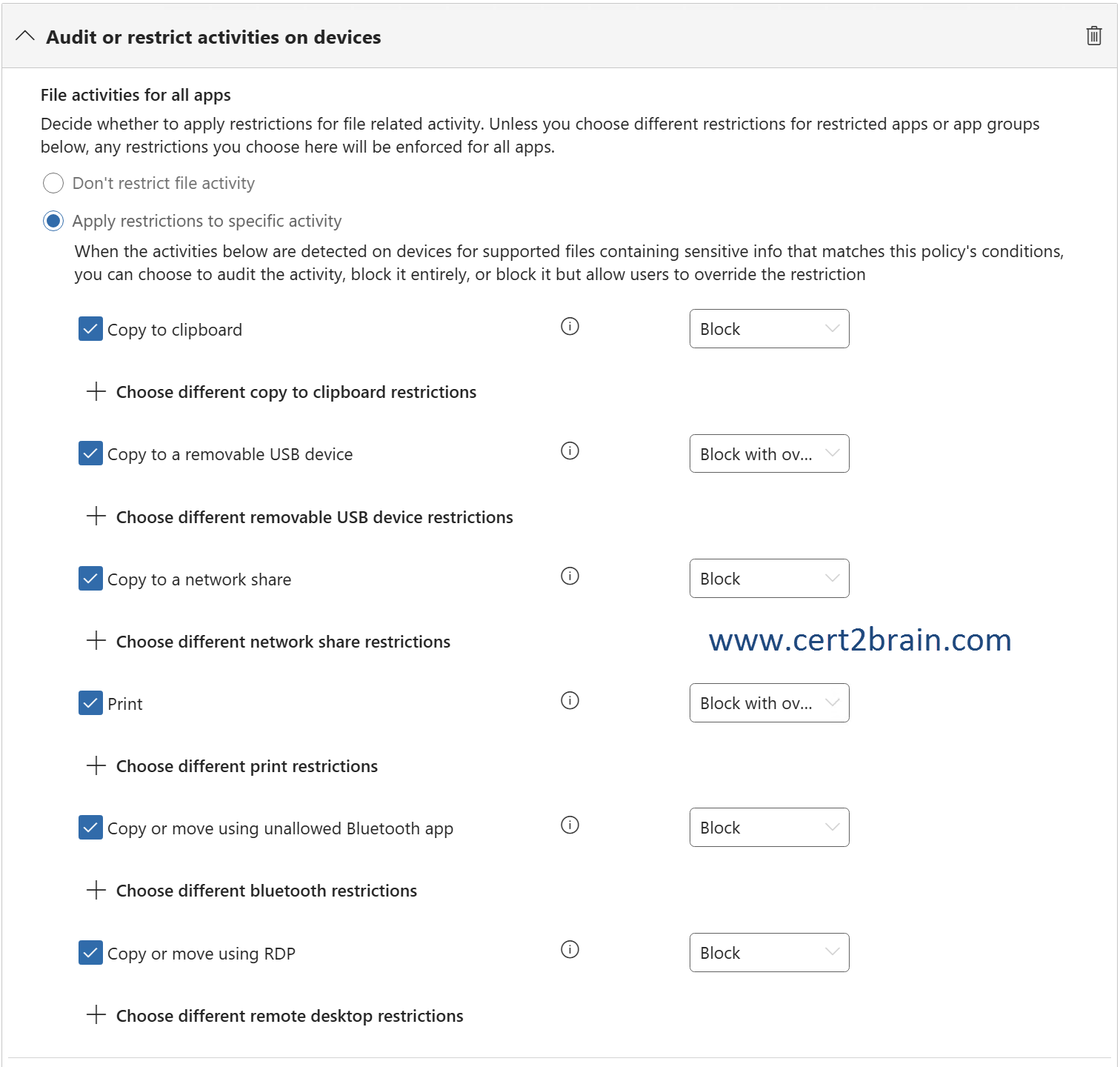Image resolution: width=1120 pixels, height=1067 pixels.
Task: Click info icon for unallowed Bluetooth app
Action: point(570,825)
